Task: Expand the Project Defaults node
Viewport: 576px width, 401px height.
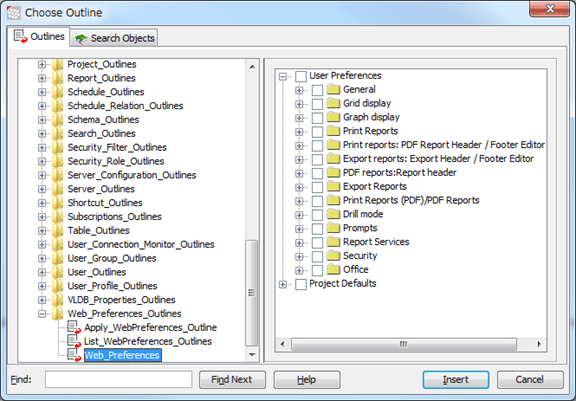Action: pyautogui.click(x=282, y=284)
